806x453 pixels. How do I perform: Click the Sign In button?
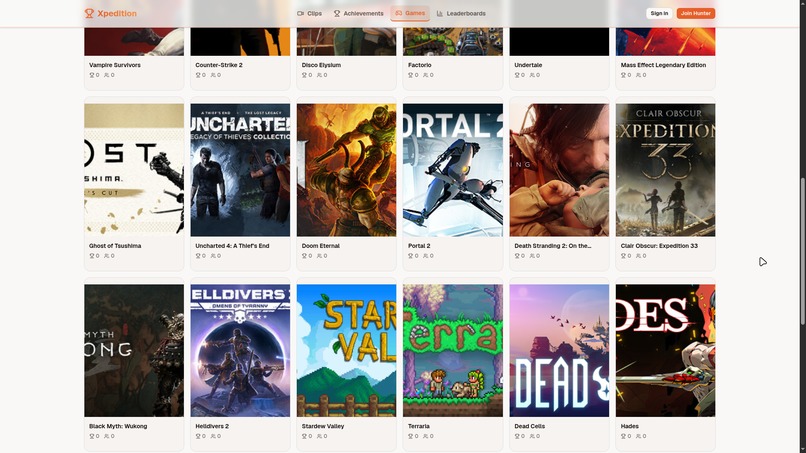659,13
